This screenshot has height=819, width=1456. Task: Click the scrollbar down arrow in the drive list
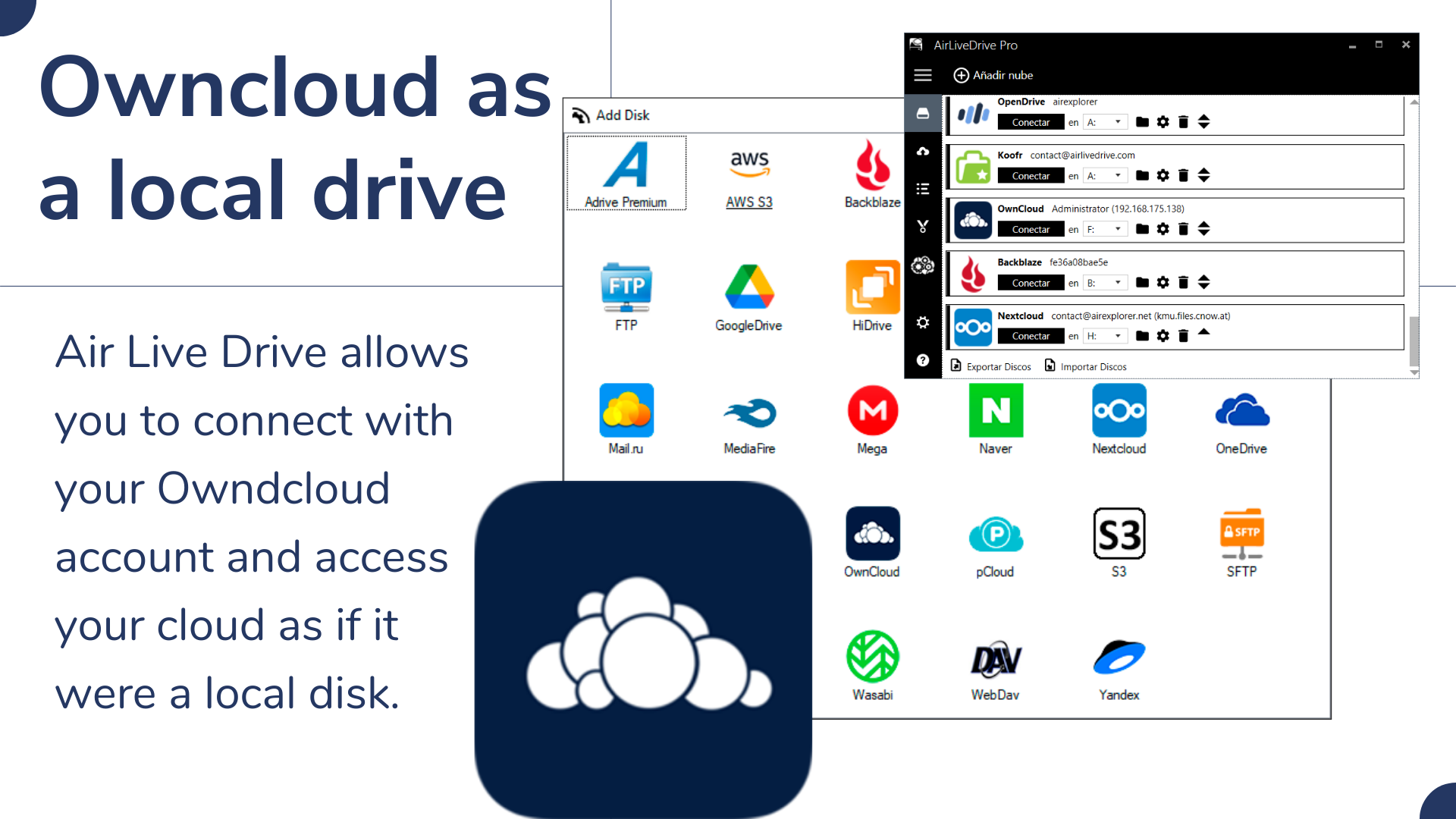point(1414,373)
